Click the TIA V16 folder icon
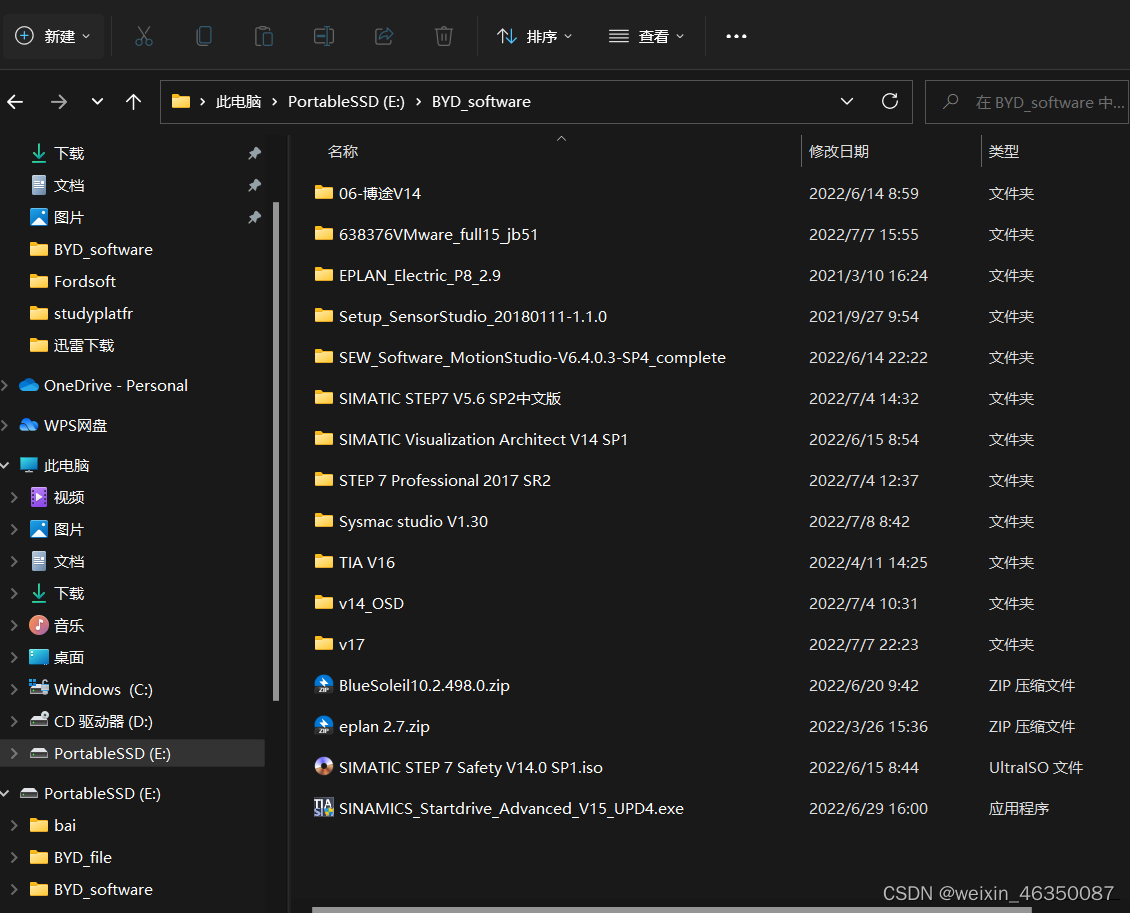Image resolution: width=1130 pixels, height=913 pixels. click(324, 561)
